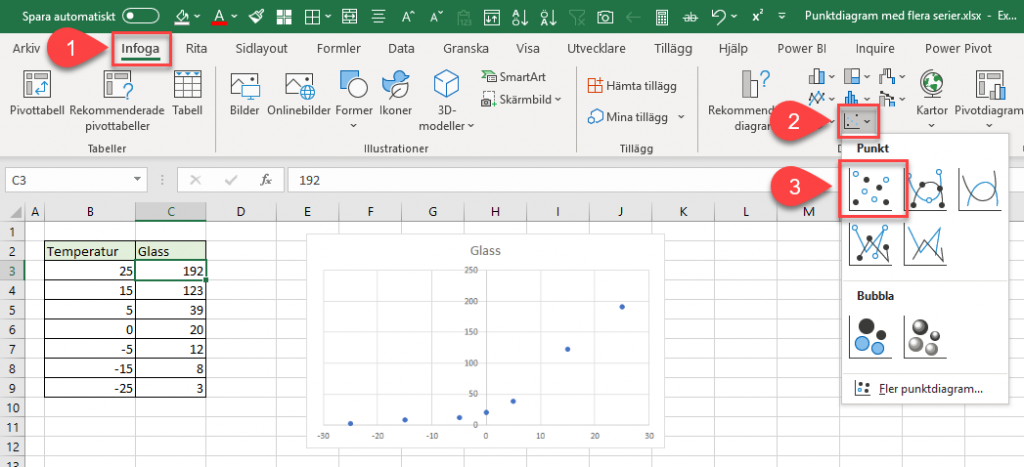Open the Arkiv tab
The image size is (1024, 467).
pyautogui.click(x=26, y=48)
